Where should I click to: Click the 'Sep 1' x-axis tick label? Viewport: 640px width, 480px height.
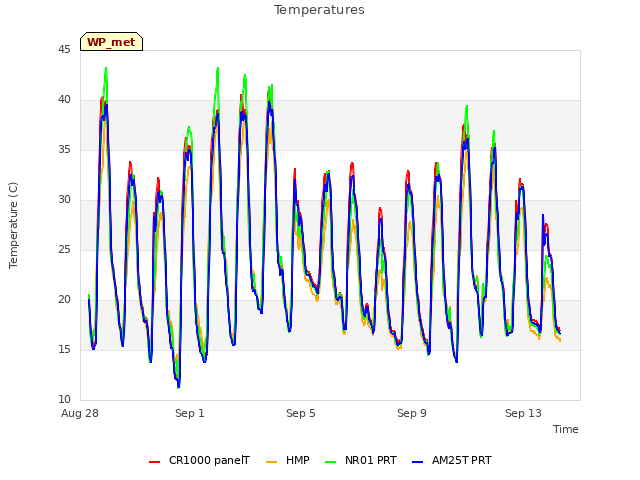190,413
